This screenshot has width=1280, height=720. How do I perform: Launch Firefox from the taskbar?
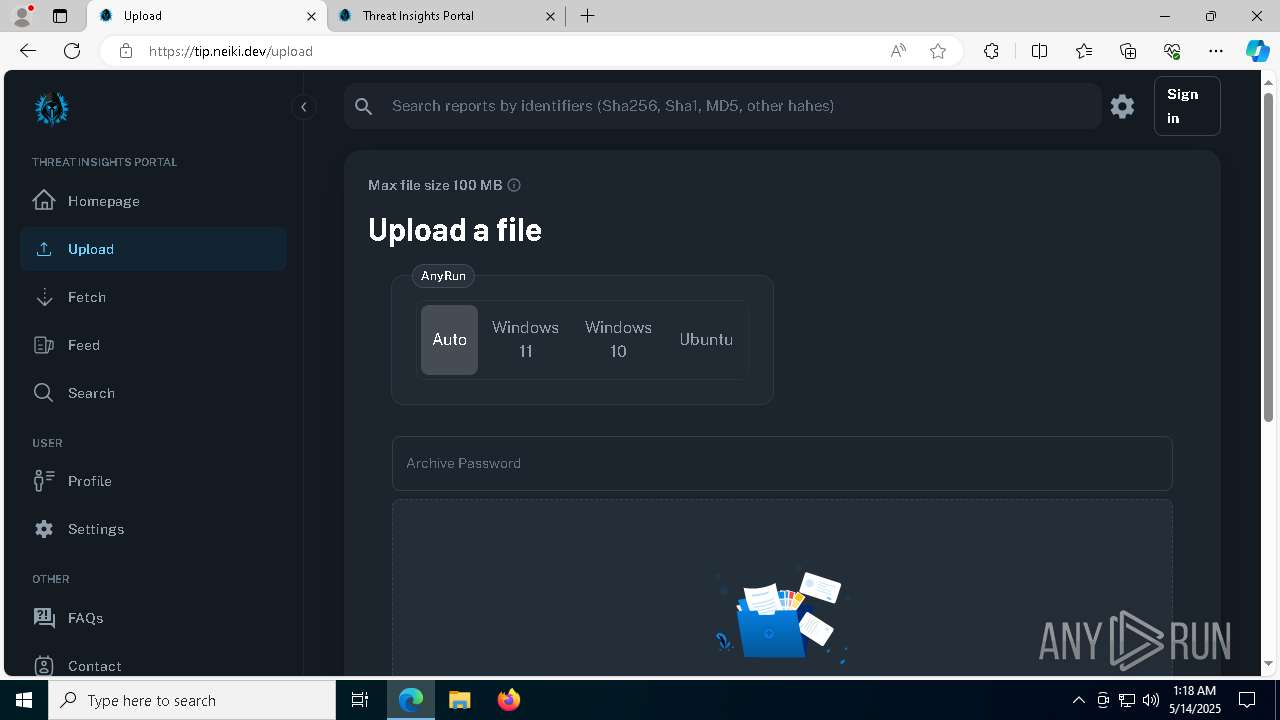click(509, 700)
